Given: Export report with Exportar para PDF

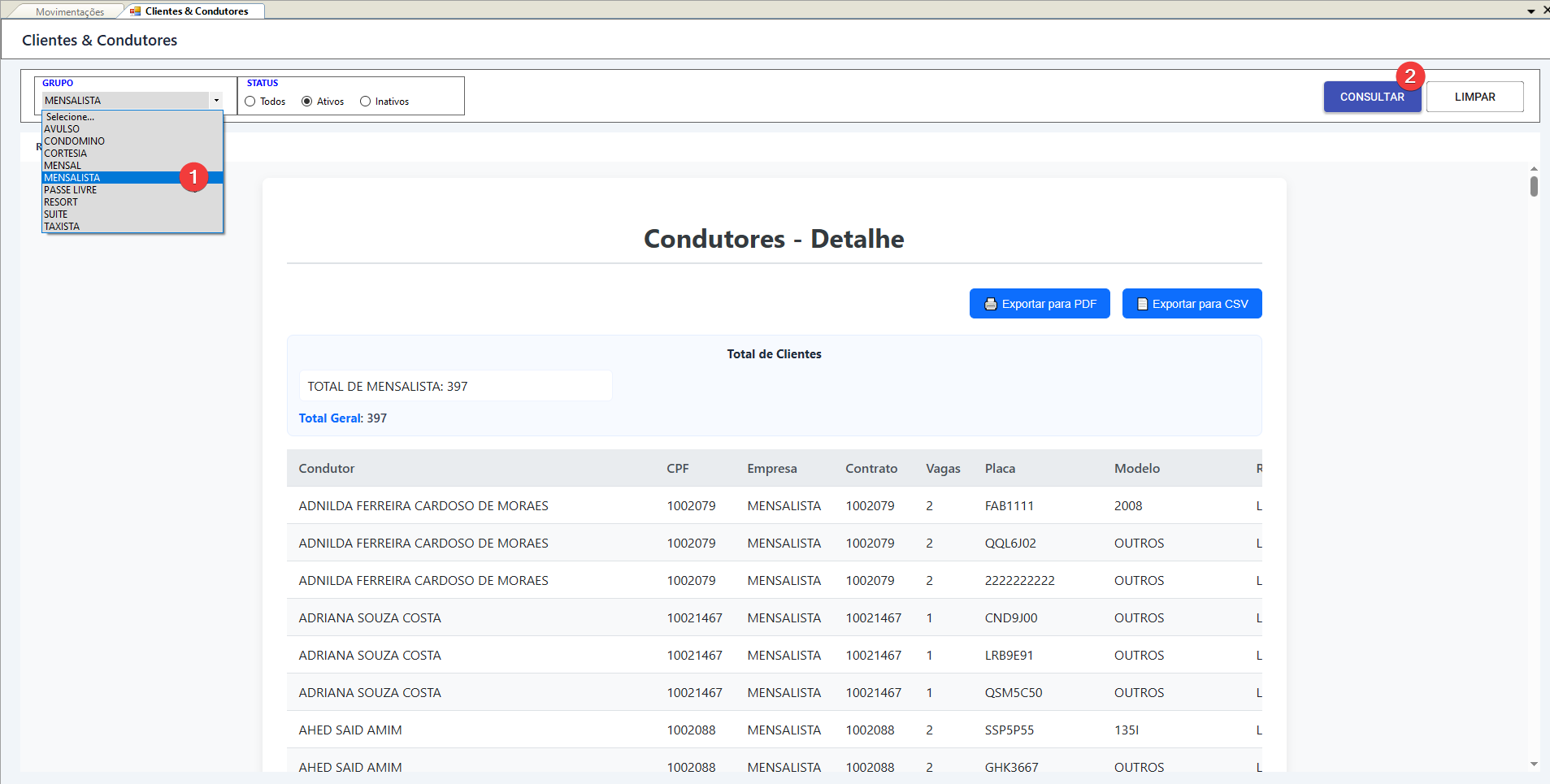Looking at the screenshot, I should click(1040, 304).
